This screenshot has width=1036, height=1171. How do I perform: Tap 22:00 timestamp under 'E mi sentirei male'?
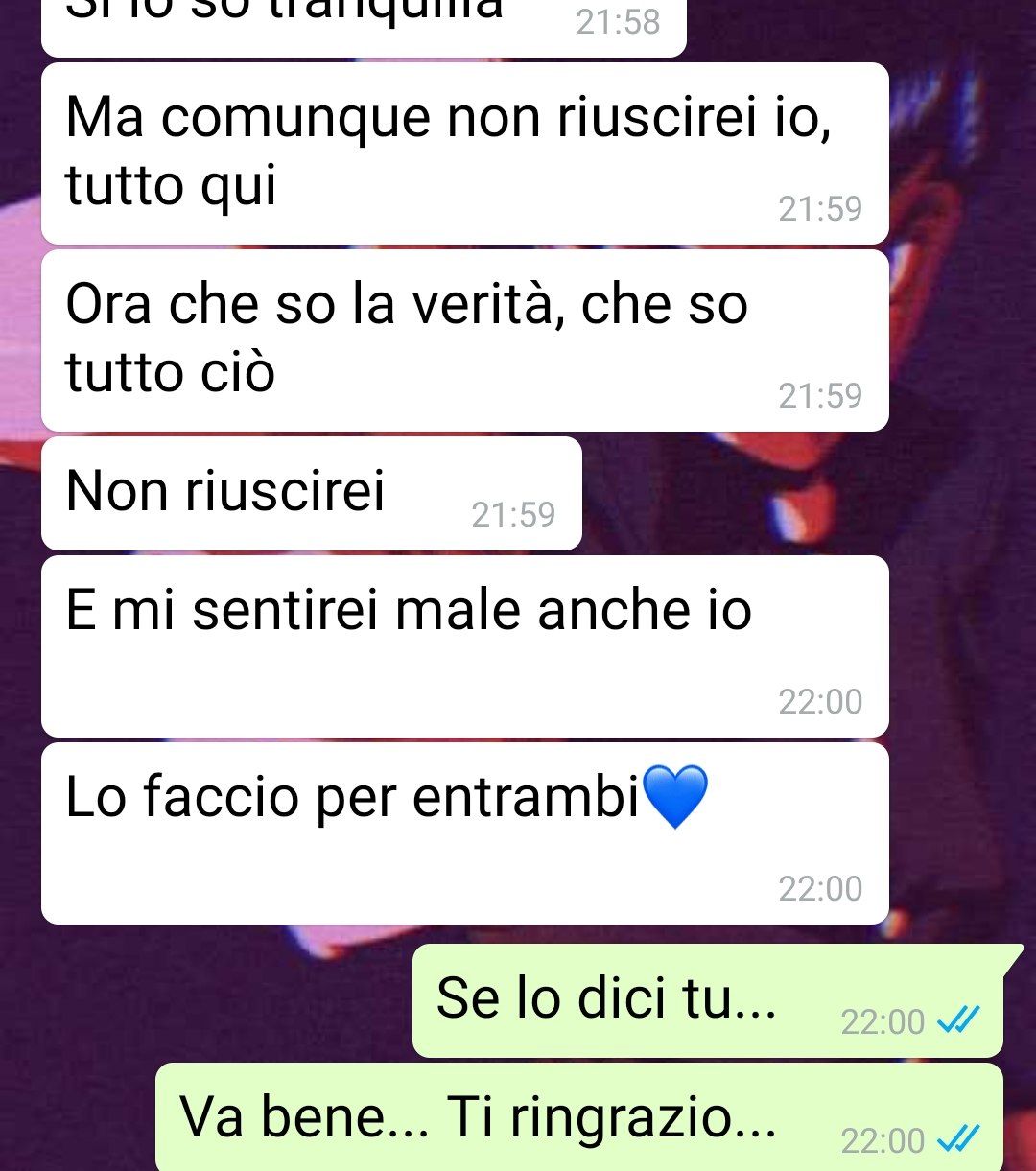820,702
